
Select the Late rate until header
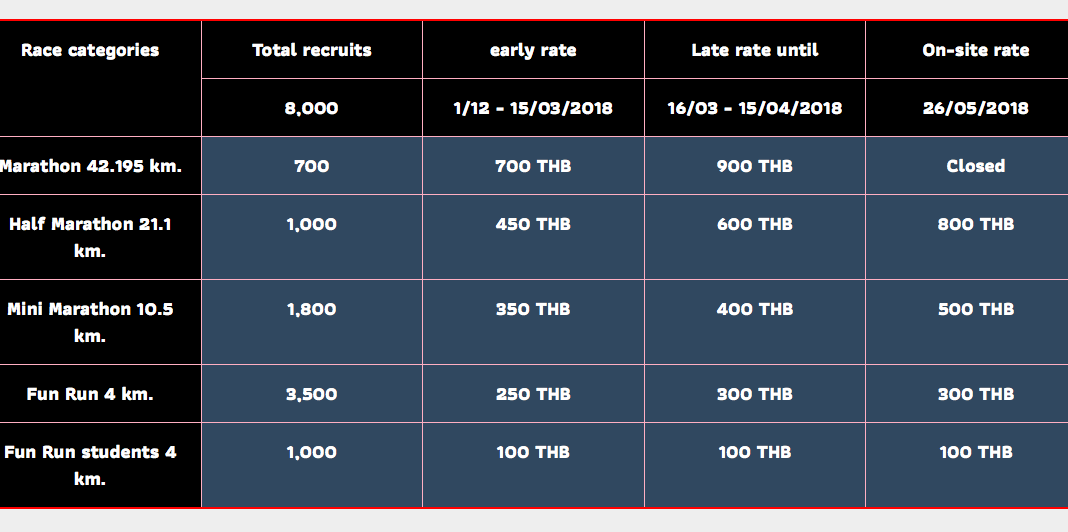(x=755, y=50)
